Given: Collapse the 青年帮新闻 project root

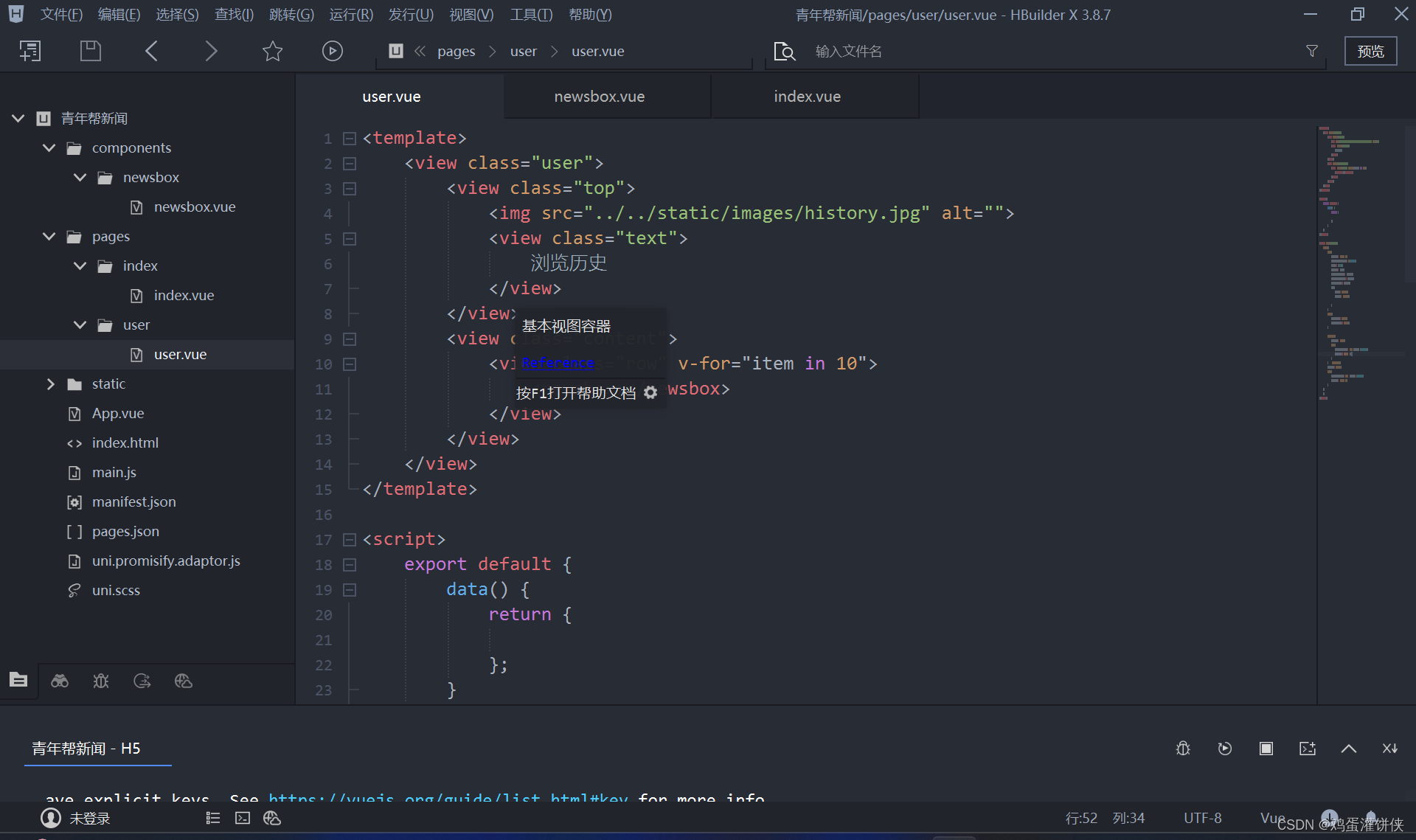Looking at the screenshot, I should (18, 118).
